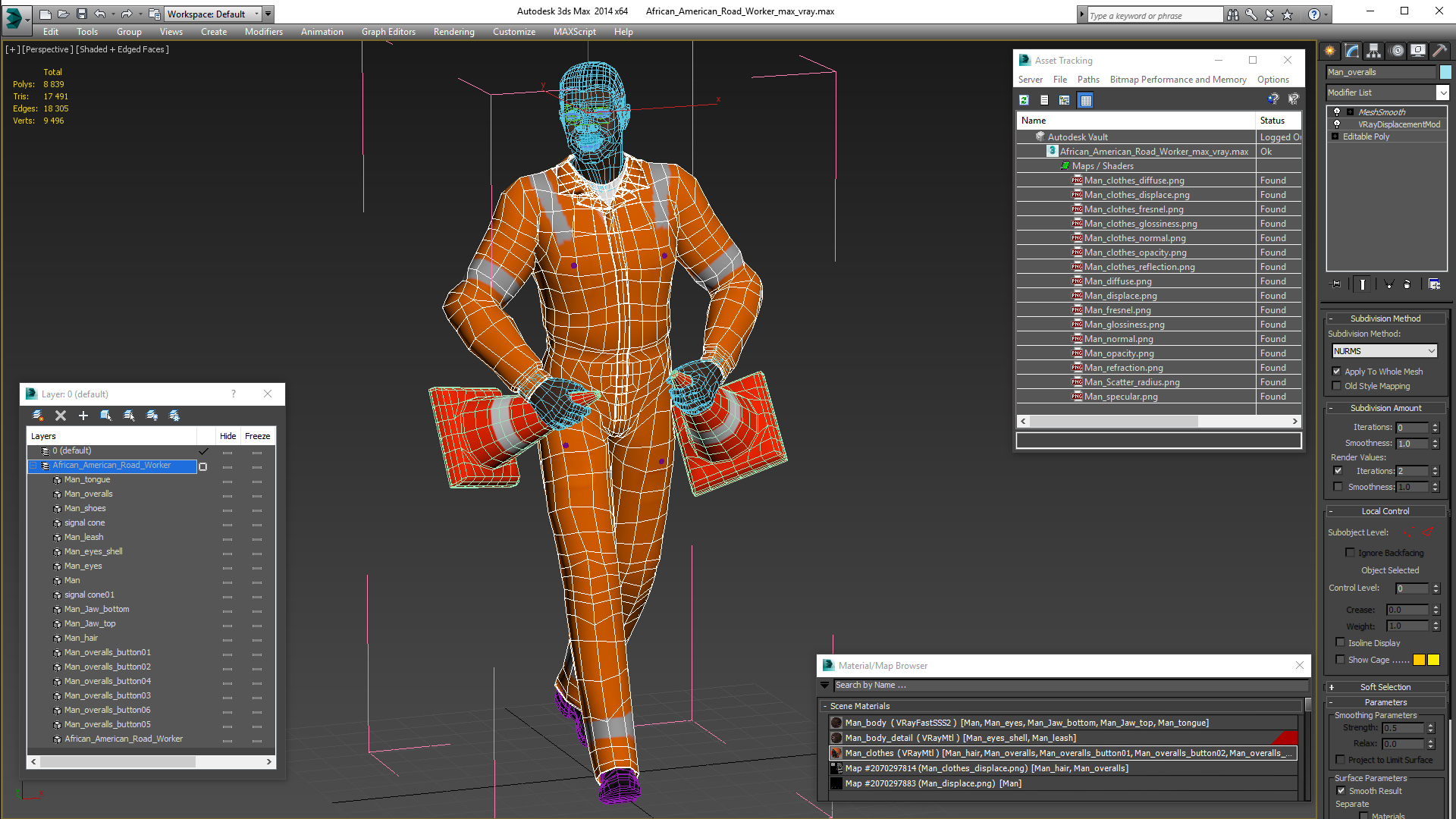
Task: Open the Create command panel tab
Action: pyautogui.click(x=1330, y=51)
